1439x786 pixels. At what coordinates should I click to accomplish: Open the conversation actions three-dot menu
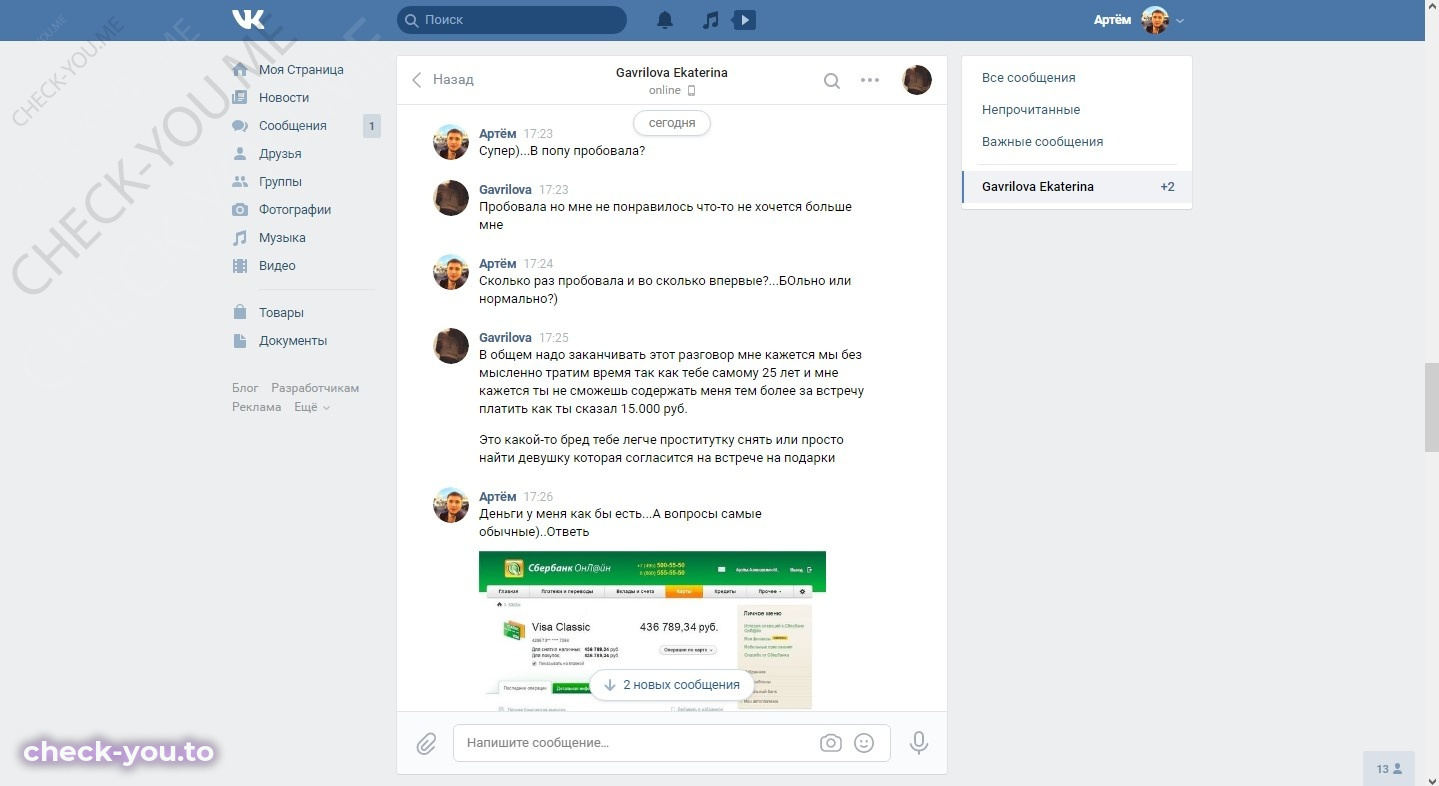(870, 80)
